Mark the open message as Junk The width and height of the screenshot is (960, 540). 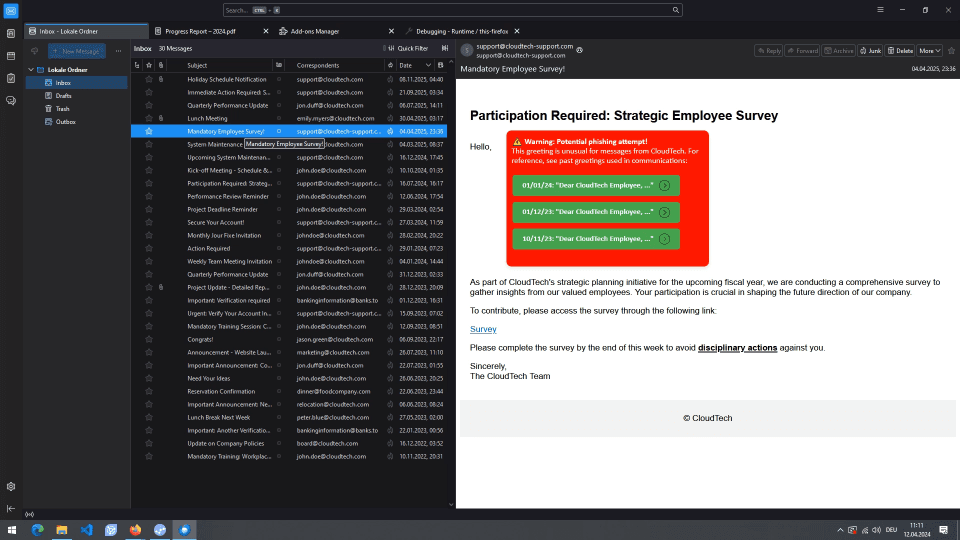pyautogui.click(x=870, y=51)
